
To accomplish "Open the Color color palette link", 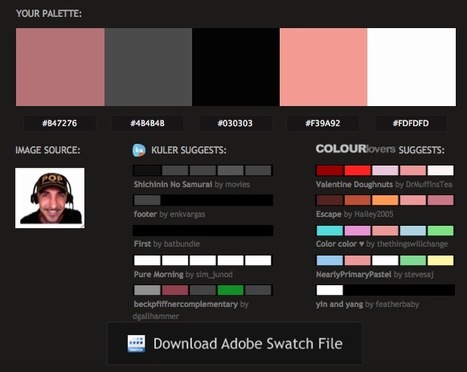I will coord(340,244).
